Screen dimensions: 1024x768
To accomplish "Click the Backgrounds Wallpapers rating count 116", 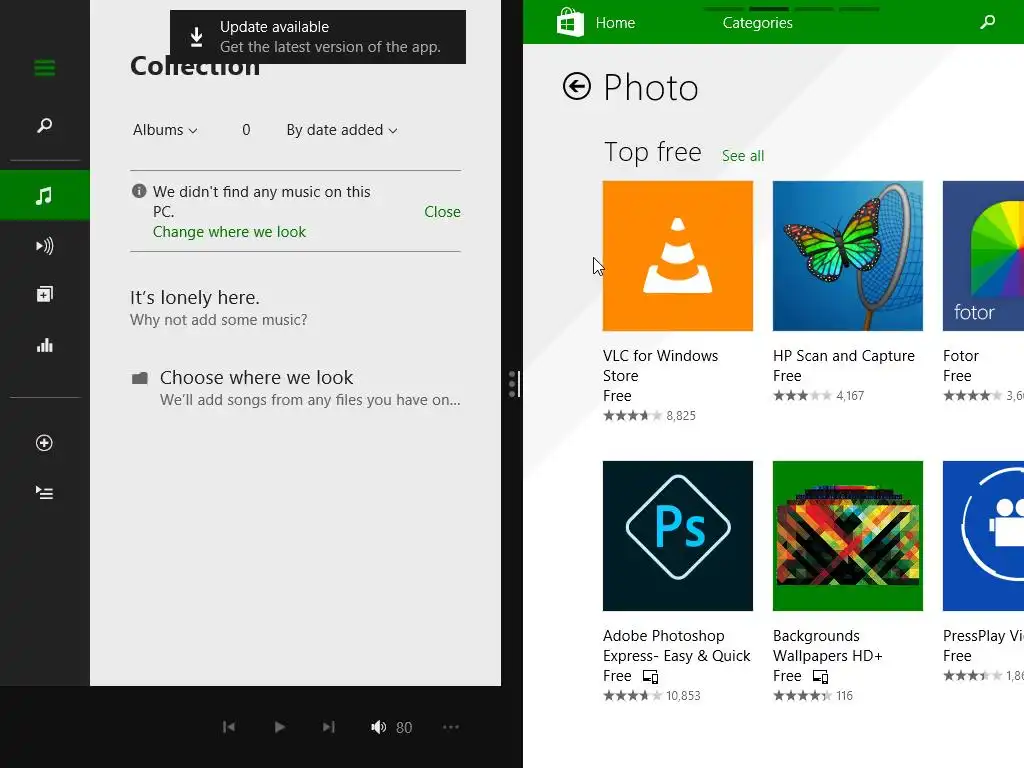I will point(844,696).
